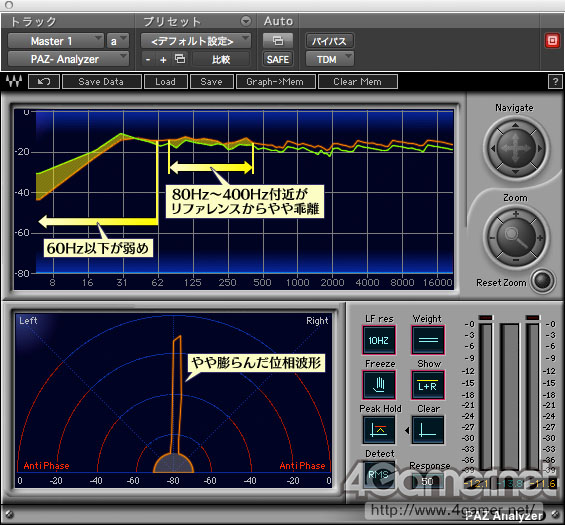Screen dimensions: 565x525
Task: Click the red plugin target icon
Action: tap(552, 40)
